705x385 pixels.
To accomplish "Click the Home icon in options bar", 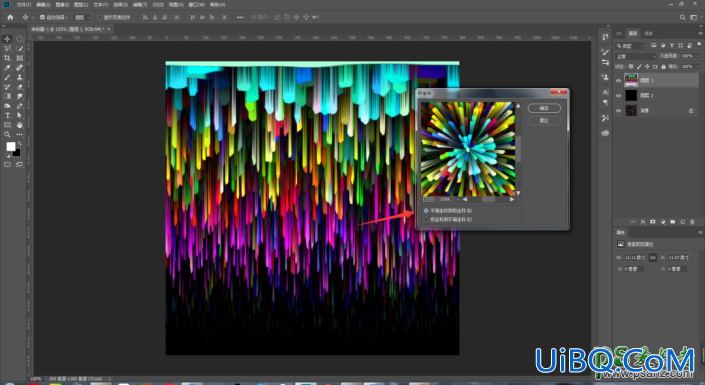I will pos(10,18).
